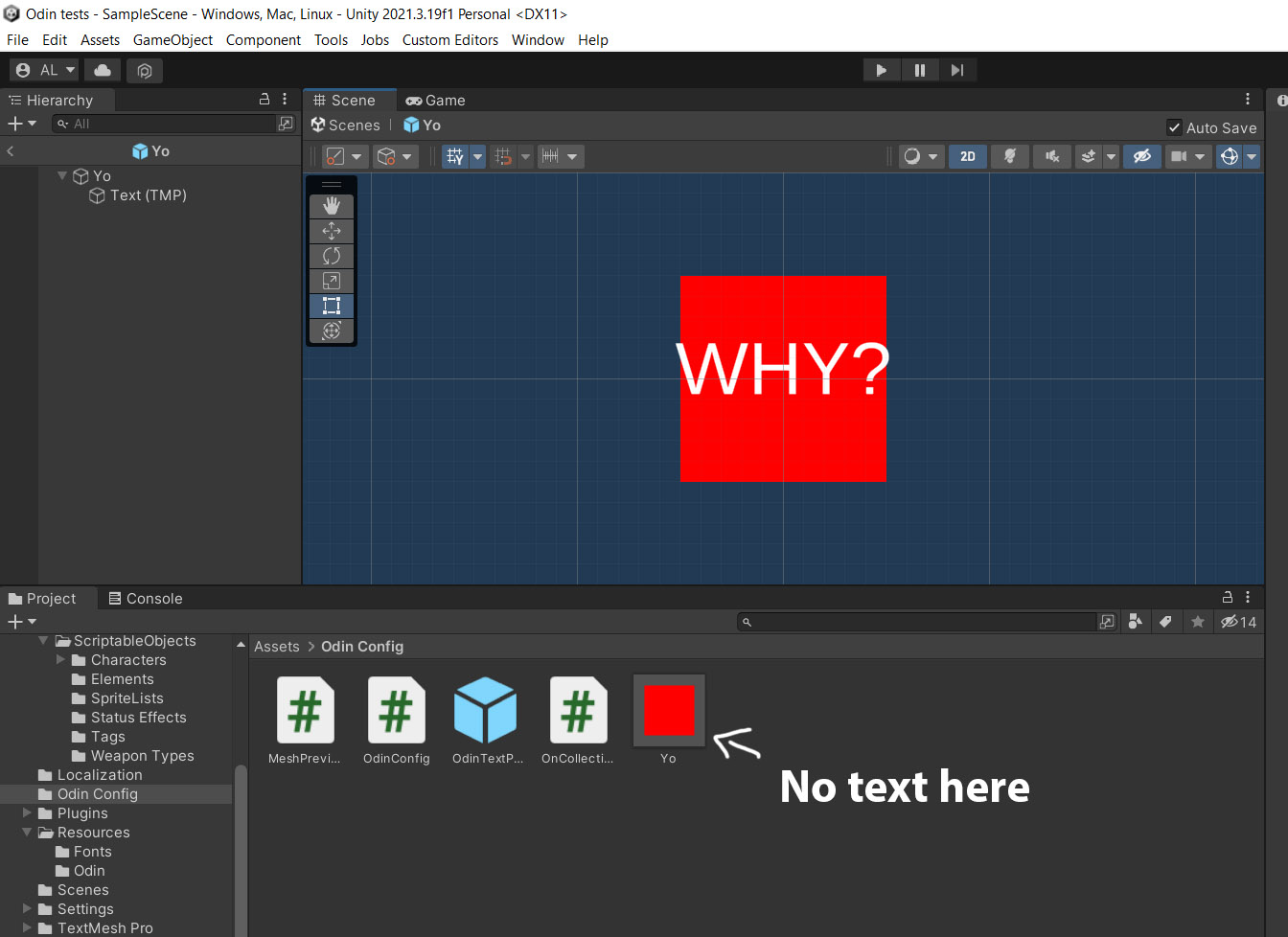
Task: Click the label filter tag icon
Action: pyautogui.click(x=1166, y=622)
